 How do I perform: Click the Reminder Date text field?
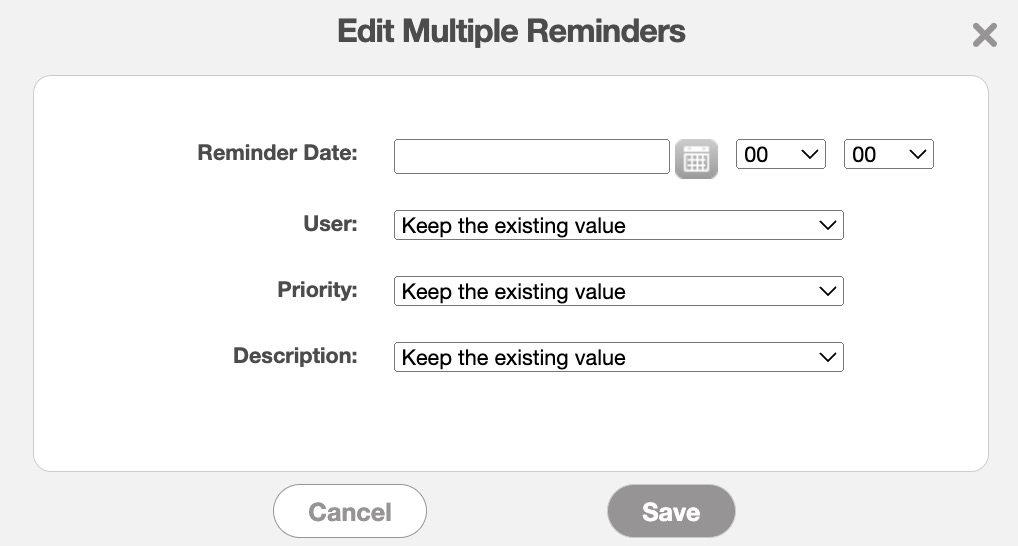(531, 156)
